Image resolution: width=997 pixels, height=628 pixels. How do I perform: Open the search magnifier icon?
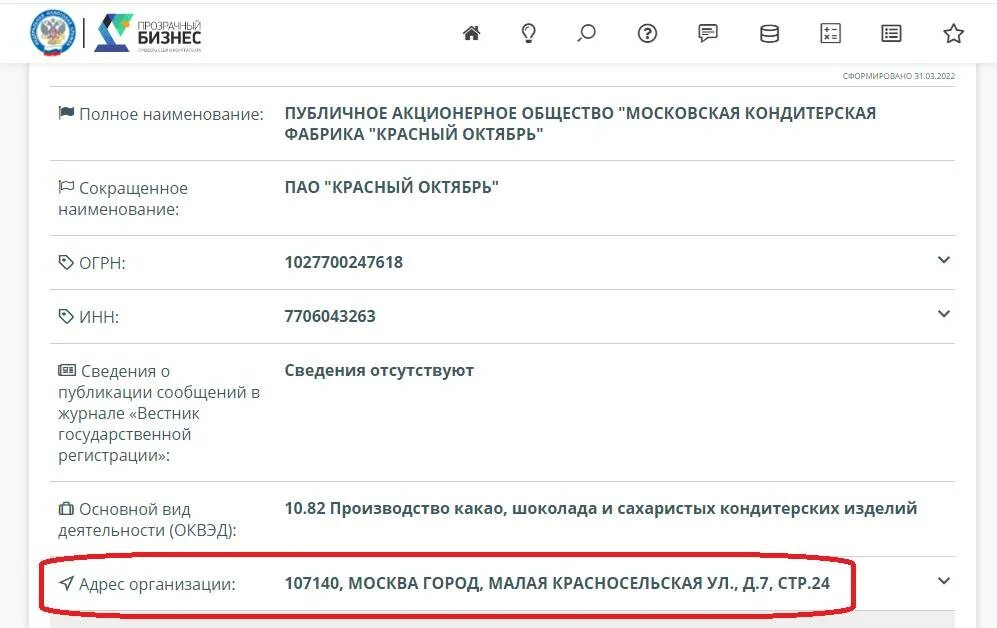click(586, 33)
